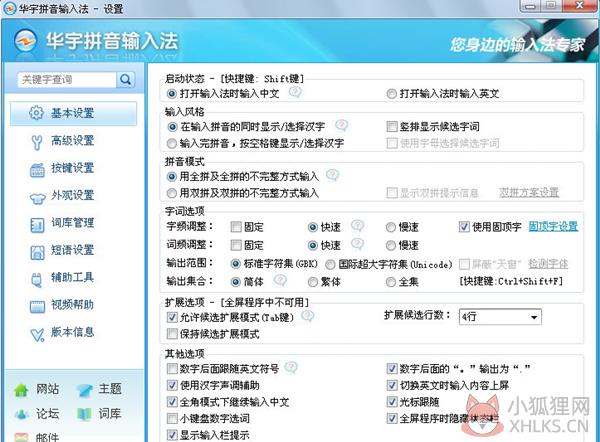
Task: Click the 短语设置 icon
Action: (x=37, y=252)
